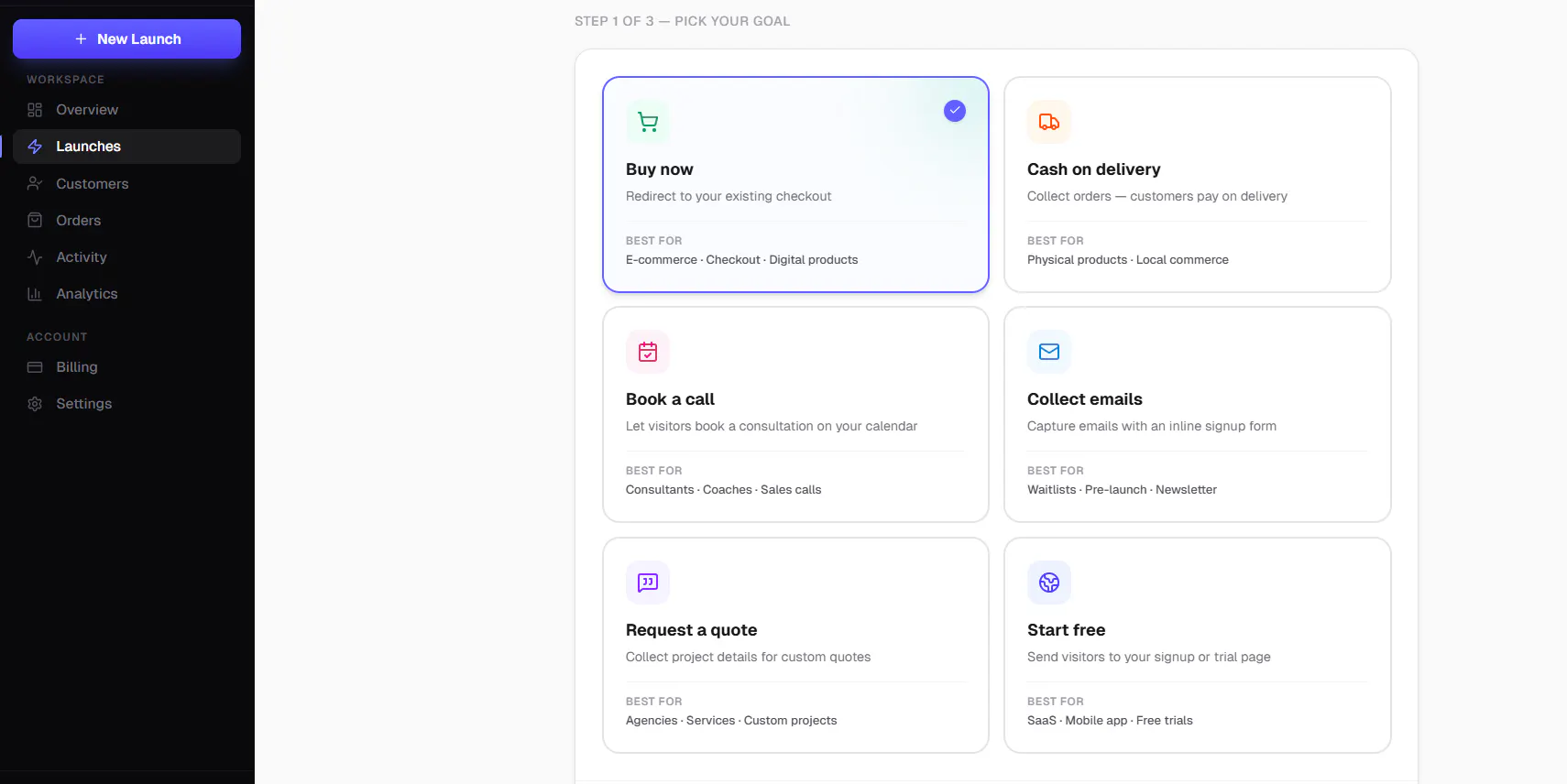Click the 'Step 1 of 3 — Pick your goal' heading
Screen dimensions: 1567x784
[x=683, y=21]
